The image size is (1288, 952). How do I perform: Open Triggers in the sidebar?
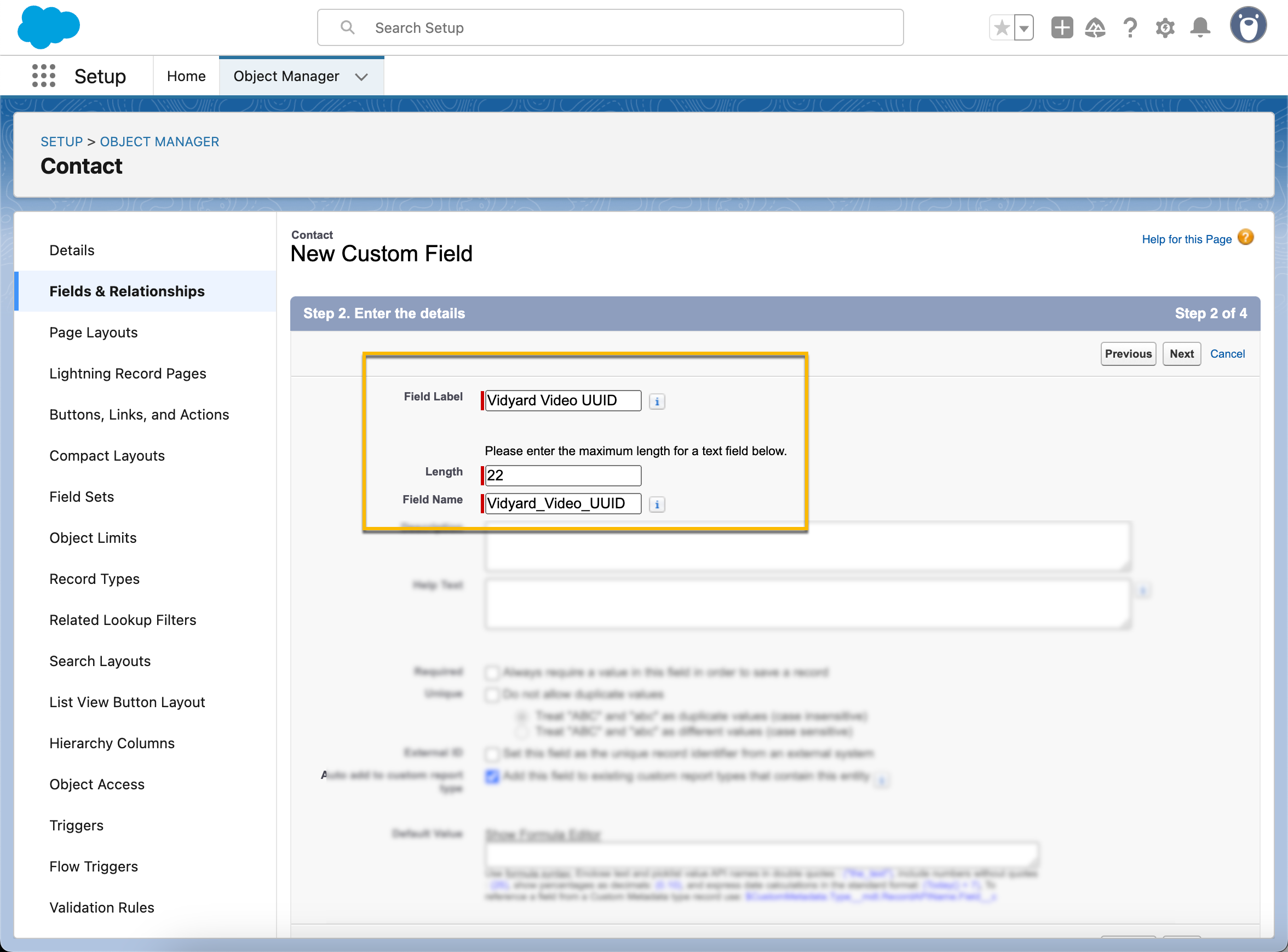pos(145,825)
